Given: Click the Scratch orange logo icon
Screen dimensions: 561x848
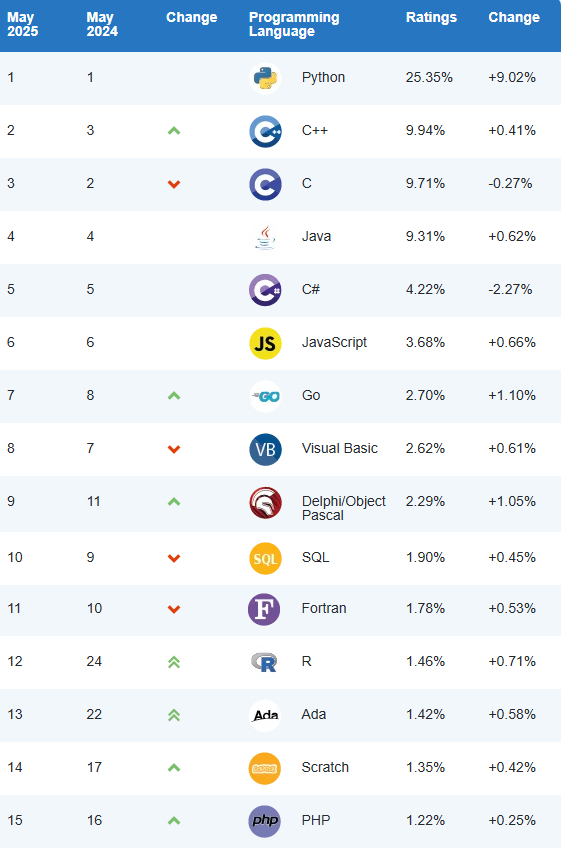Looking at the screenshot, I should (x=265, y=768).
